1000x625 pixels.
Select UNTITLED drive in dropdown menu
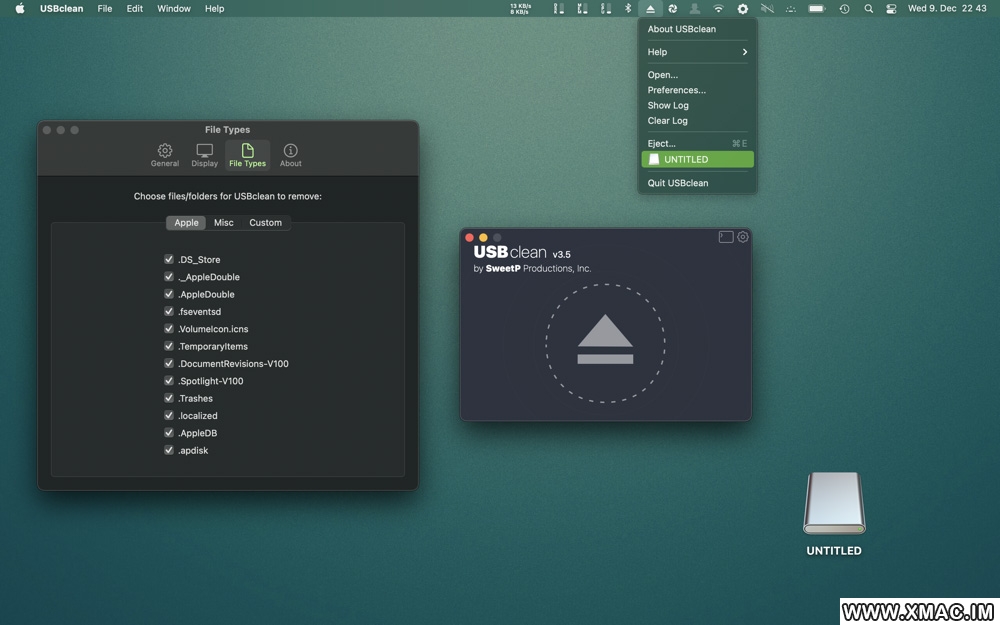tap(697, 159)
